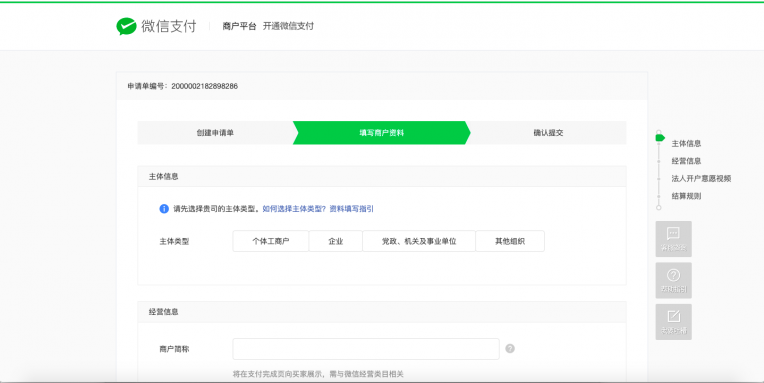
Task: Jump to 法人开户意愿视频 in side navigation
Action: (x=701, y=178)
